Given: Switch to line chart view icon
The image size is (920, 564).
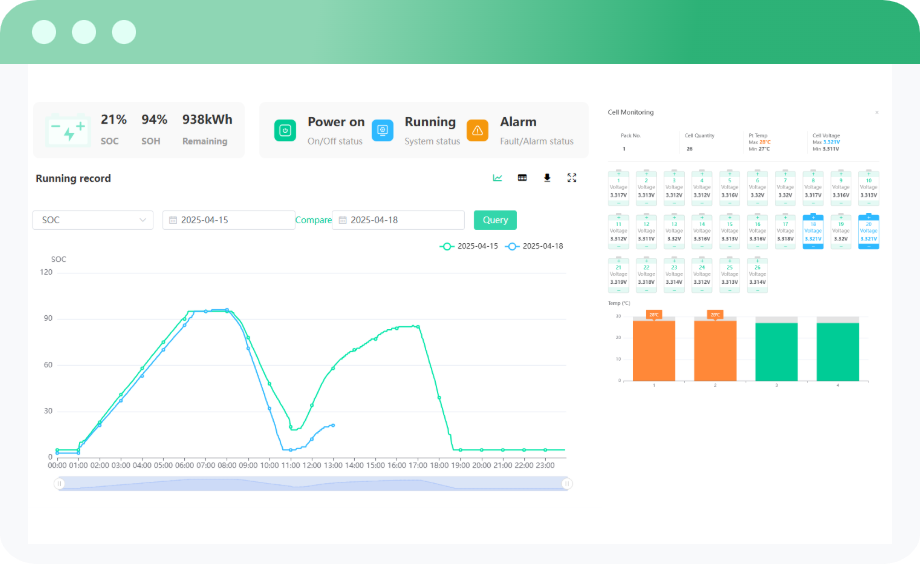Looking at the screenshot, I should pyautogui.click(x=497, y=178).
